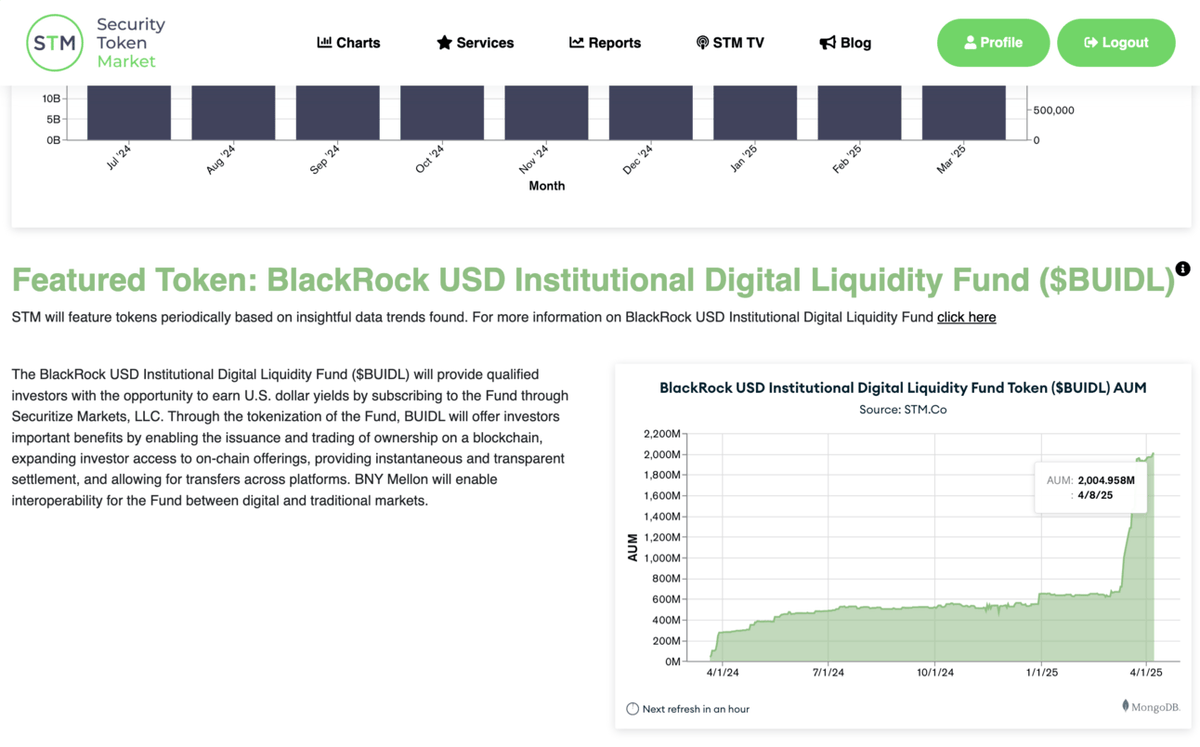Open the Charts menu

point(348,42)
